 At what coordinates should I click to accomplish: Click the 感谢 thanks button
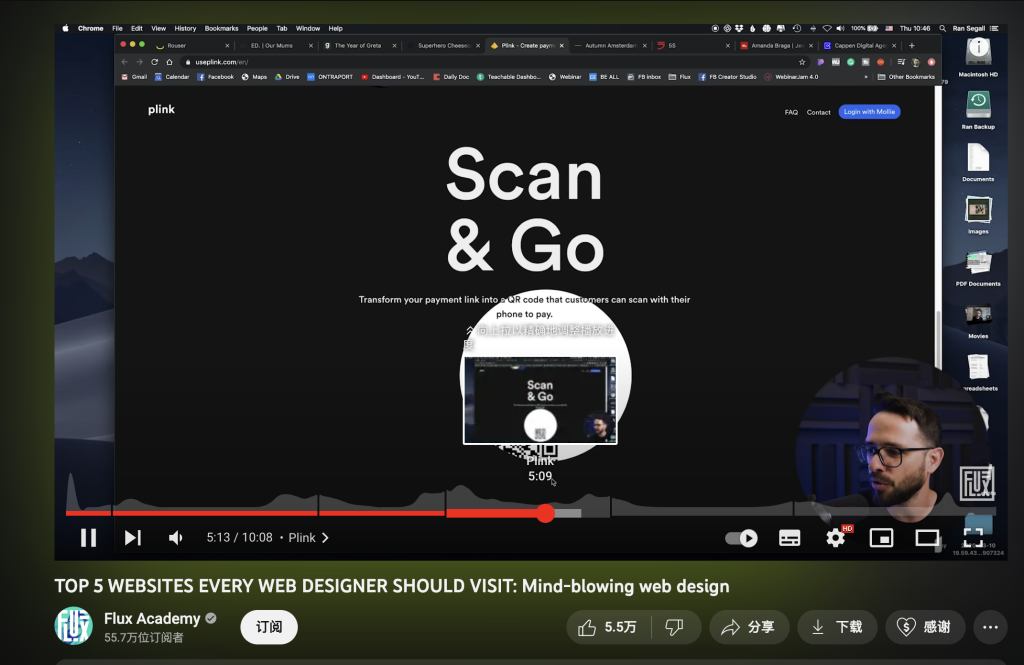click(925, 627)
